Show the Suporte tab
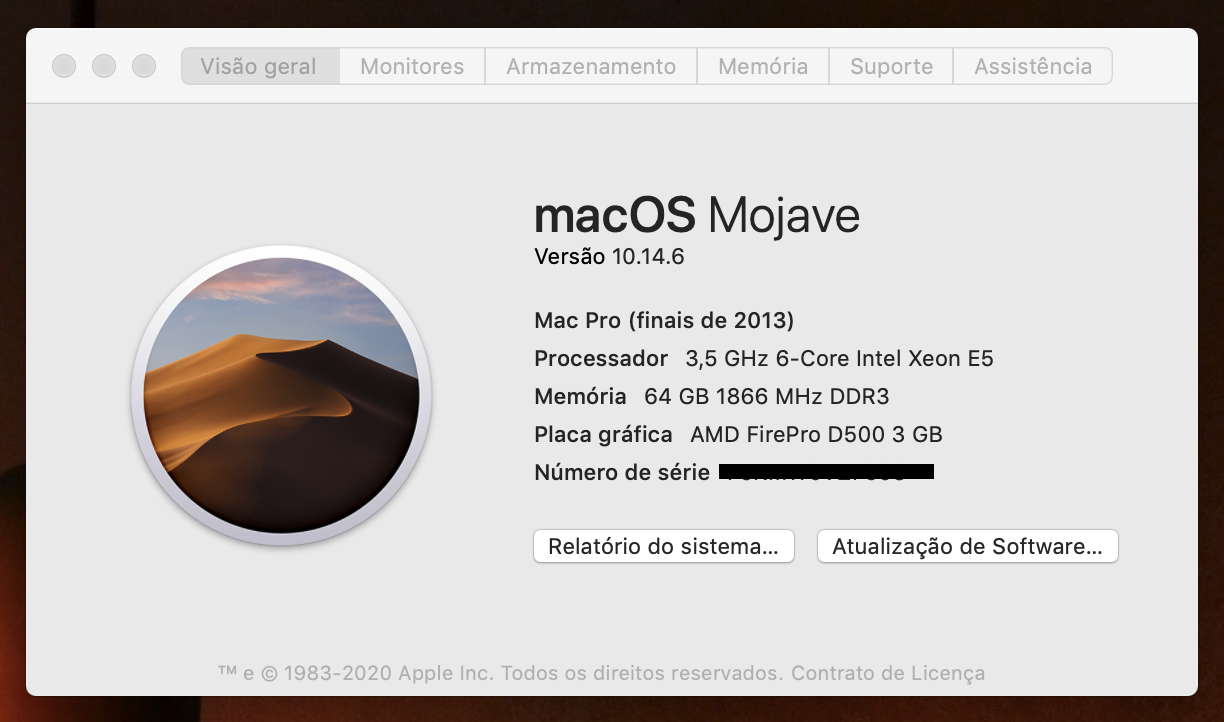Screen dimensions: 1224x722 click(x=891, y=67)
